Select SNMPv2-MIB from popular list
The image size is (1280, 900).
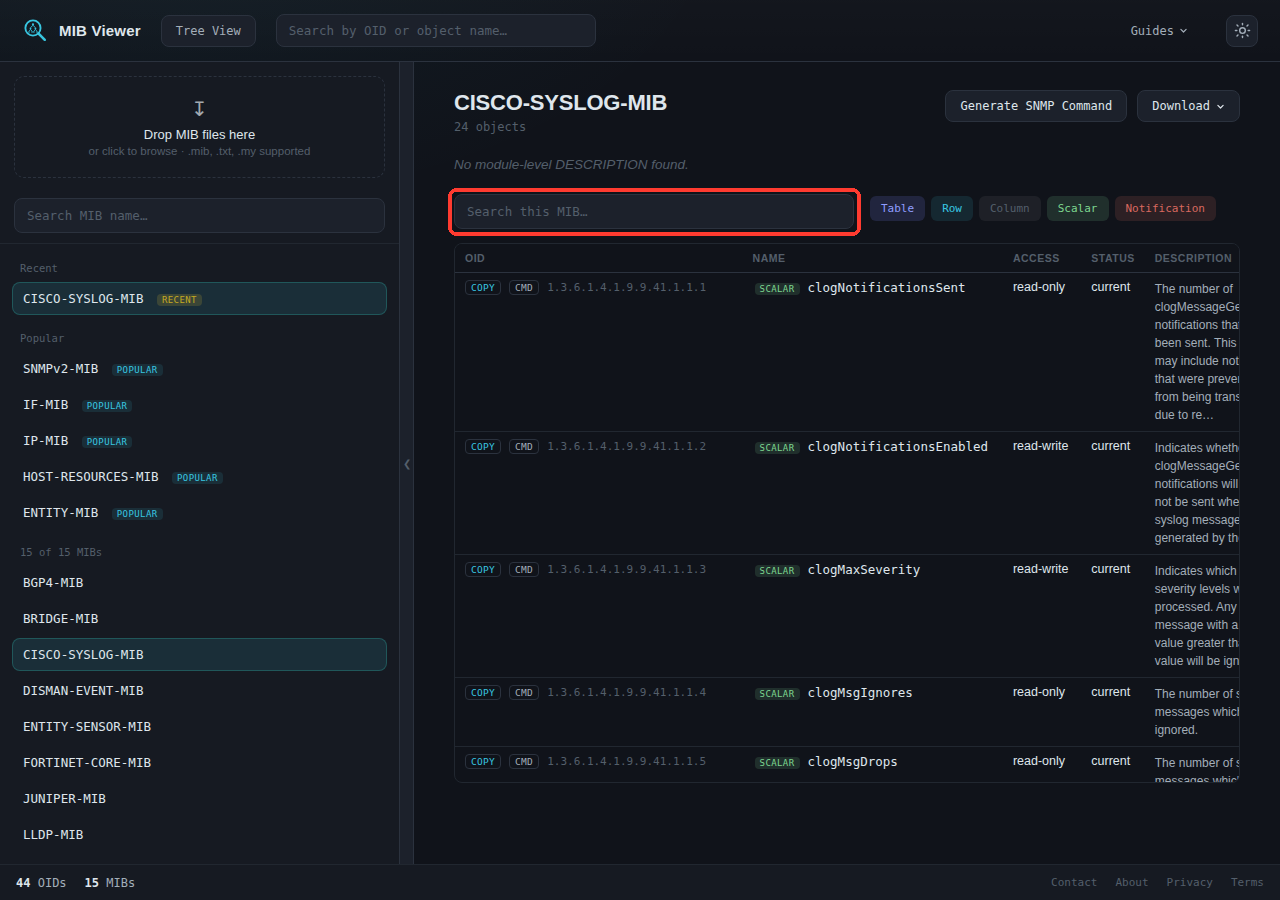point(199,369)
